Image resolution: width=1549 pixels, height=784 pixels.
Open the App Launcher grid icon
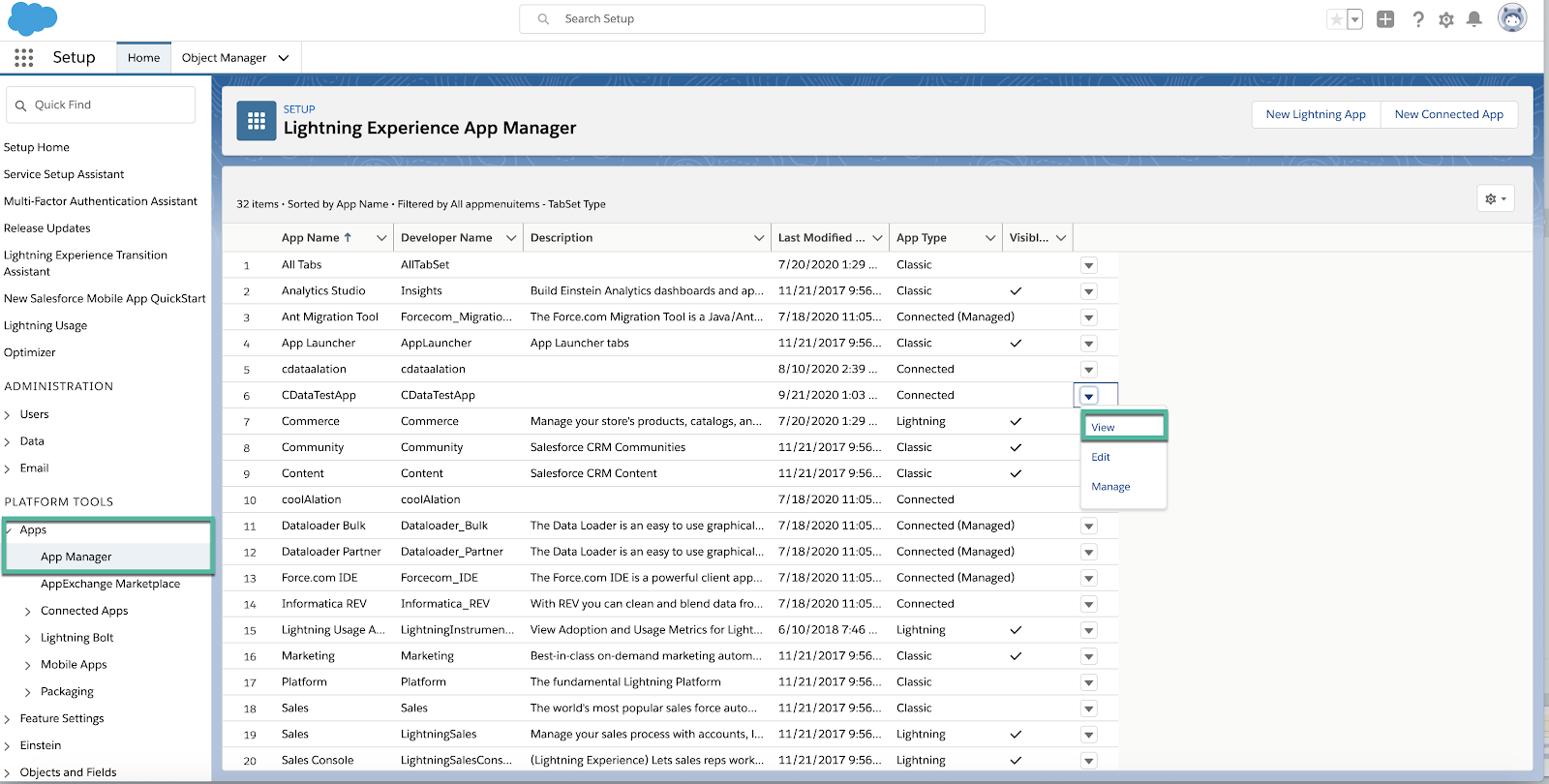click(24, 58)
